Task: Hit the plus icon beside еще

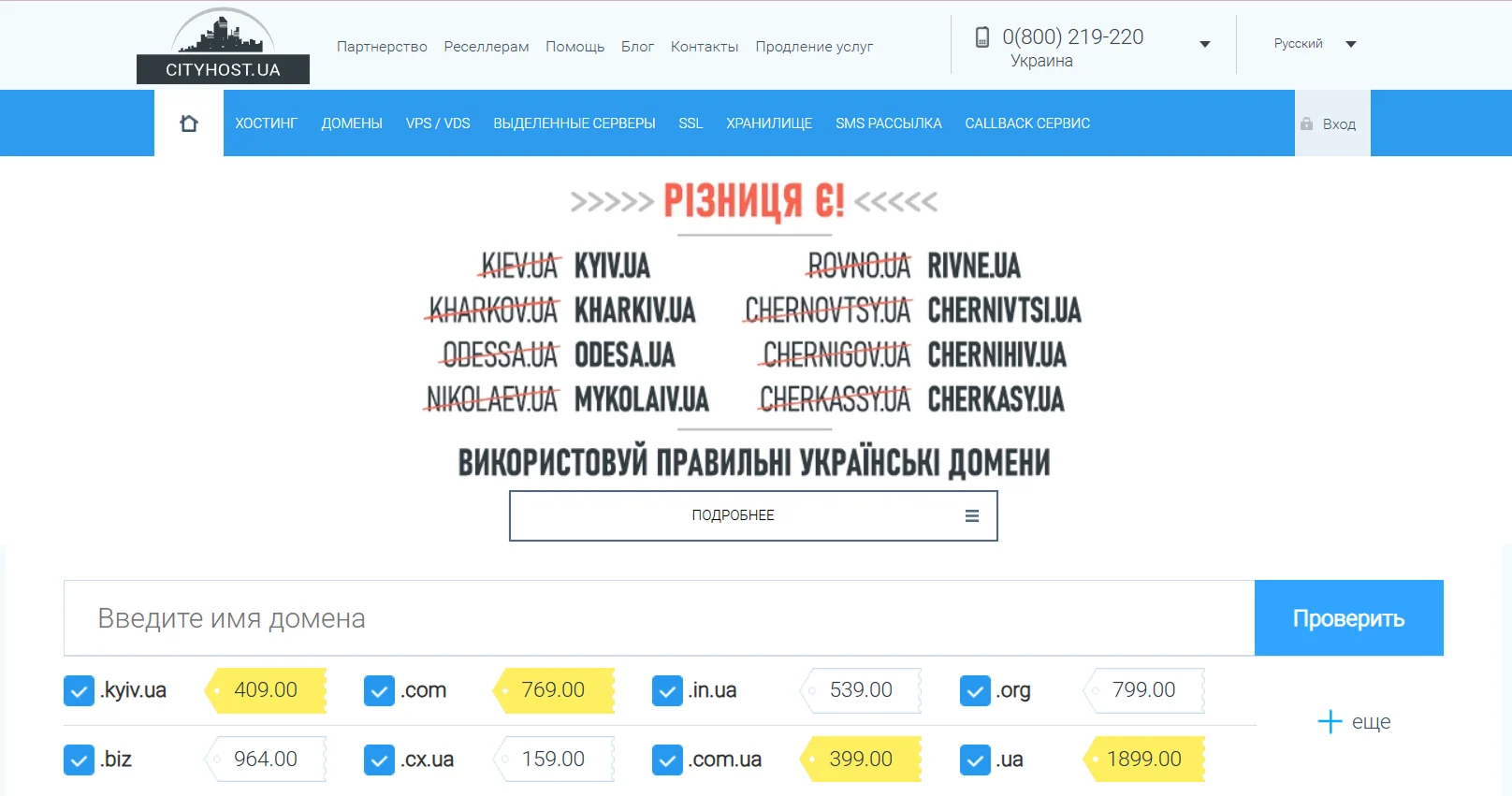Action: (1330, 721)
